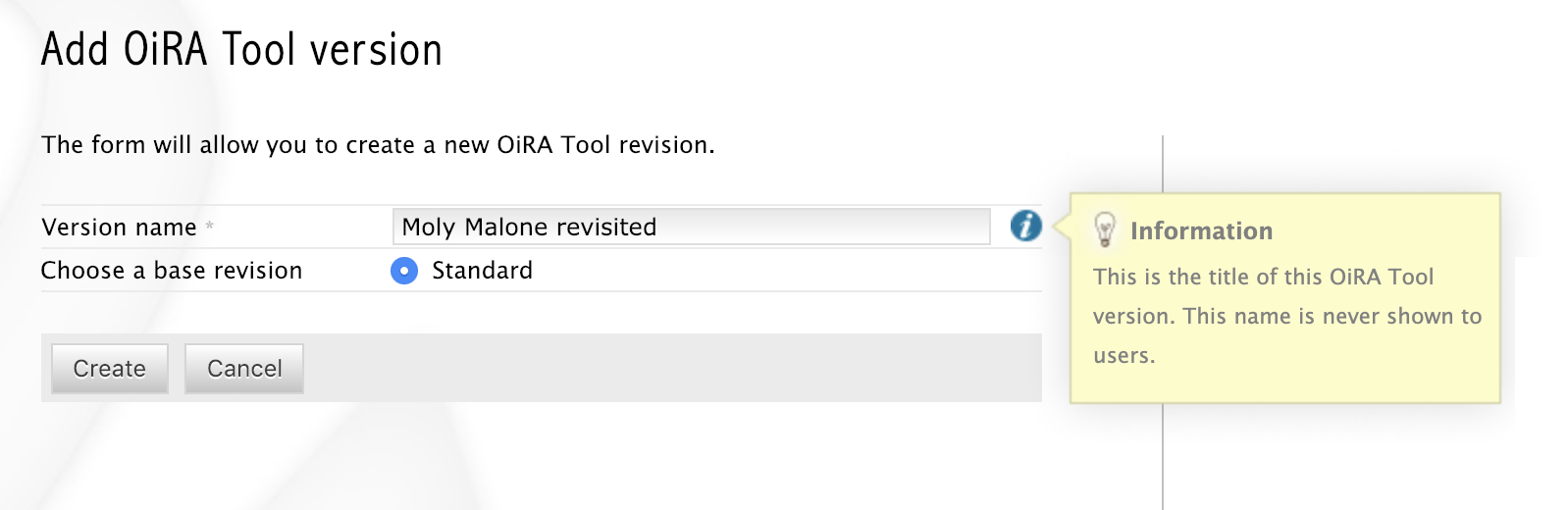Select the Standard base revision radio button
The height and width of the screenshot is (510, 1568).
coord(404,271)
